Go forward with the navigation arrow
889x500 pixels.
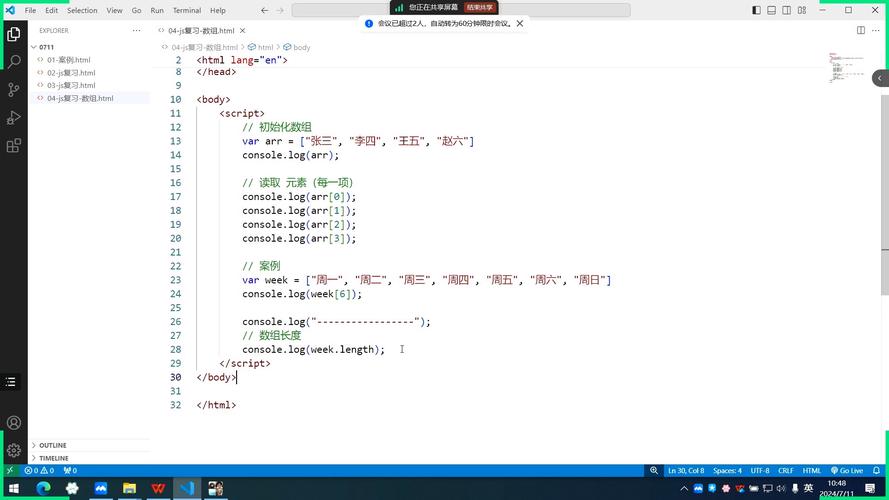[x=280, y=10]
